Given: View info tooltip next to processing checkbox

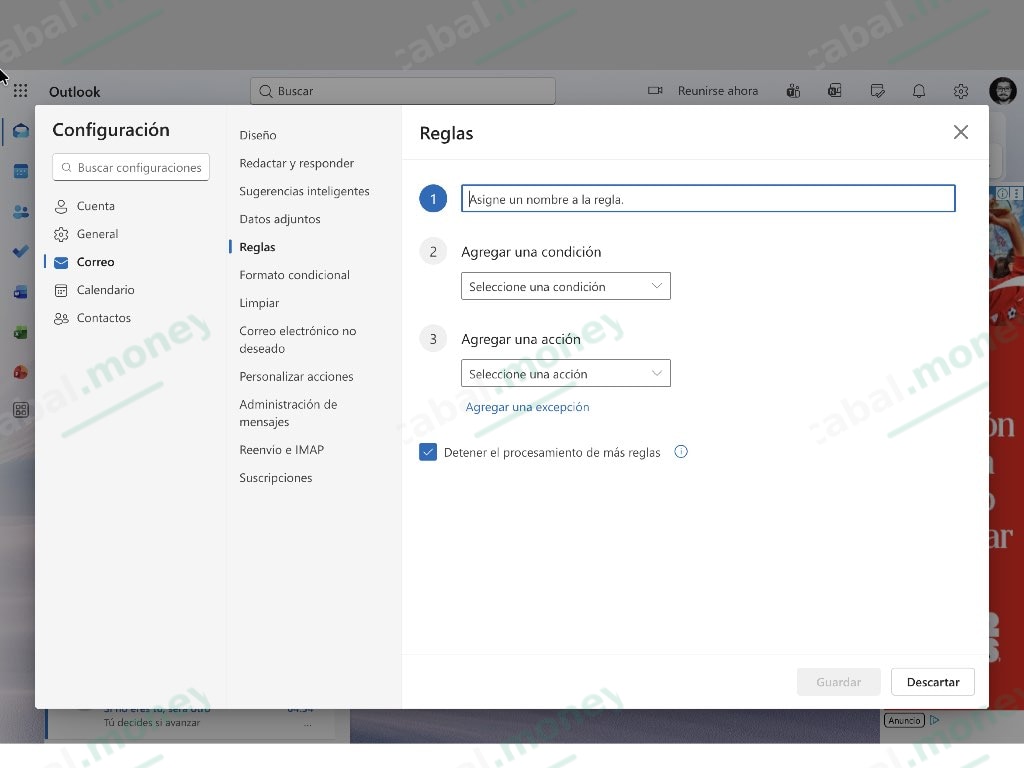Looking at the screenshot, I should 681,452.
